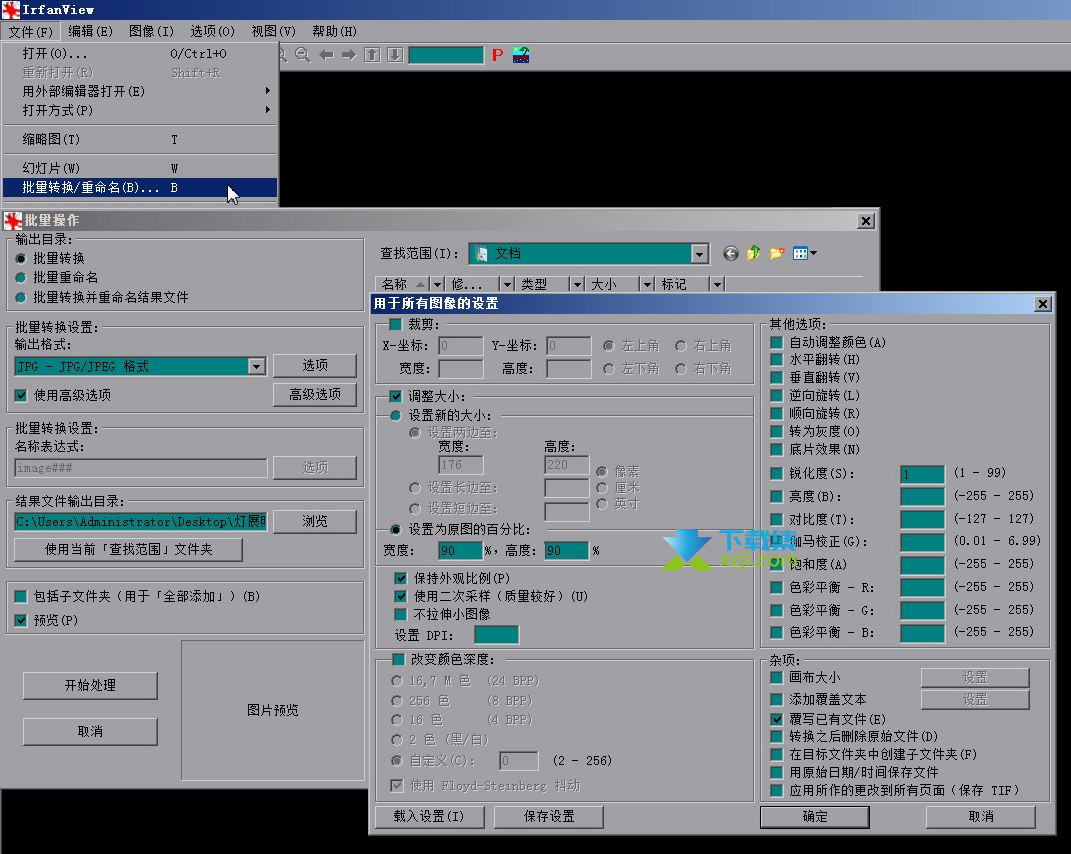Expand 用外部编辑器打开 submenu
Image resolution: width=1071 pixels, height=854 pixels.
(140, 92)
